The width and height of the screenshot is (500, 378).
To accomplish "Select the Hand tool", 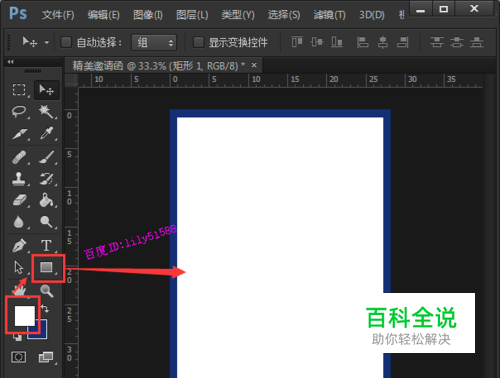I will click(20, 290).
